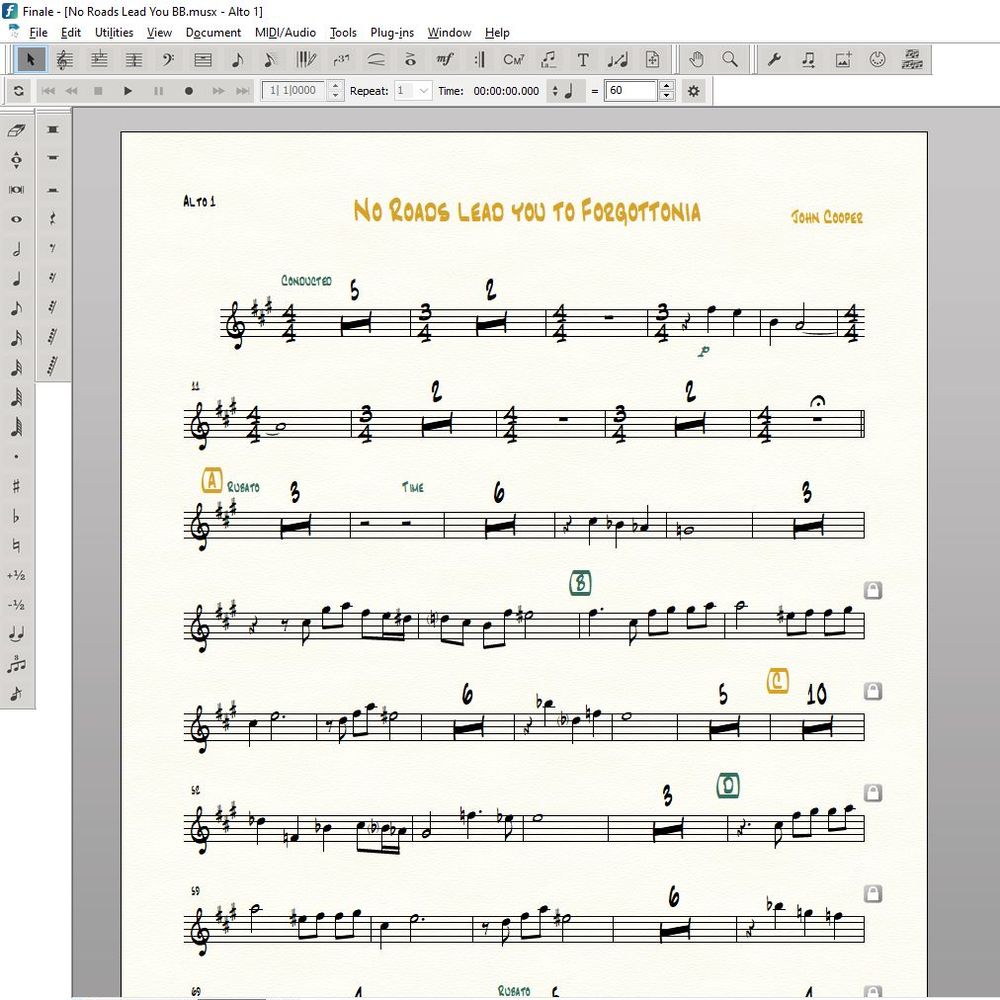This screenshot has width=1000, height=1000.
Task: Select the quarter rest in rests palette
Action: 53,219
